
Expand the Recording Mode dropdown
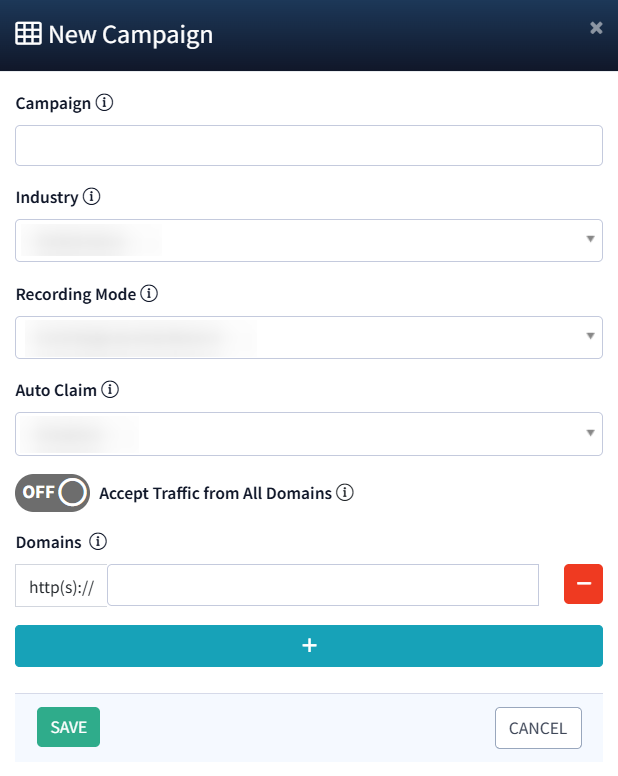(309, 337)
